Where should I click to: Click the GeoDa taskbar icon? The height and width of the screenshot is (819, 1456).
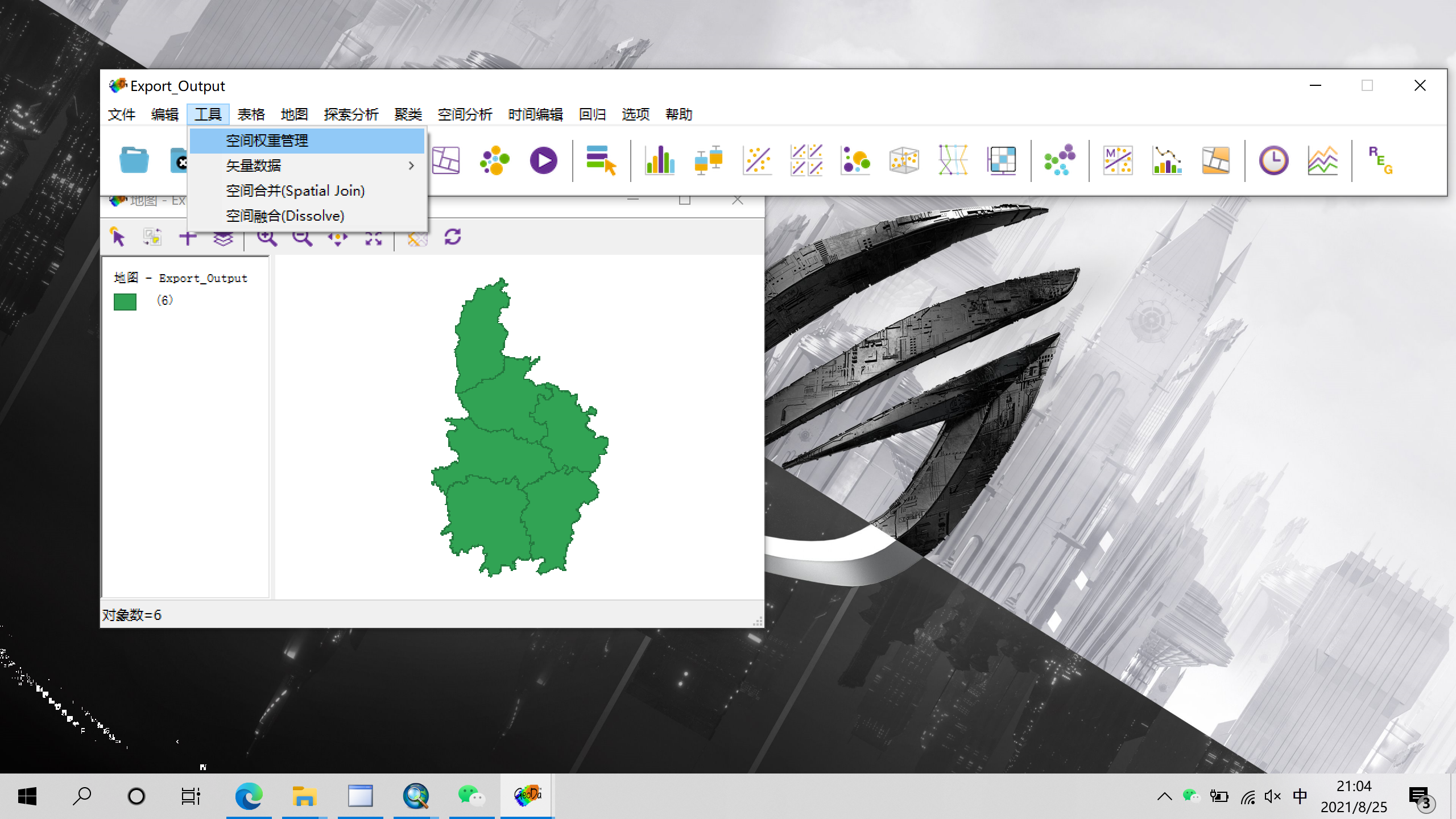[x=528, y=796]
